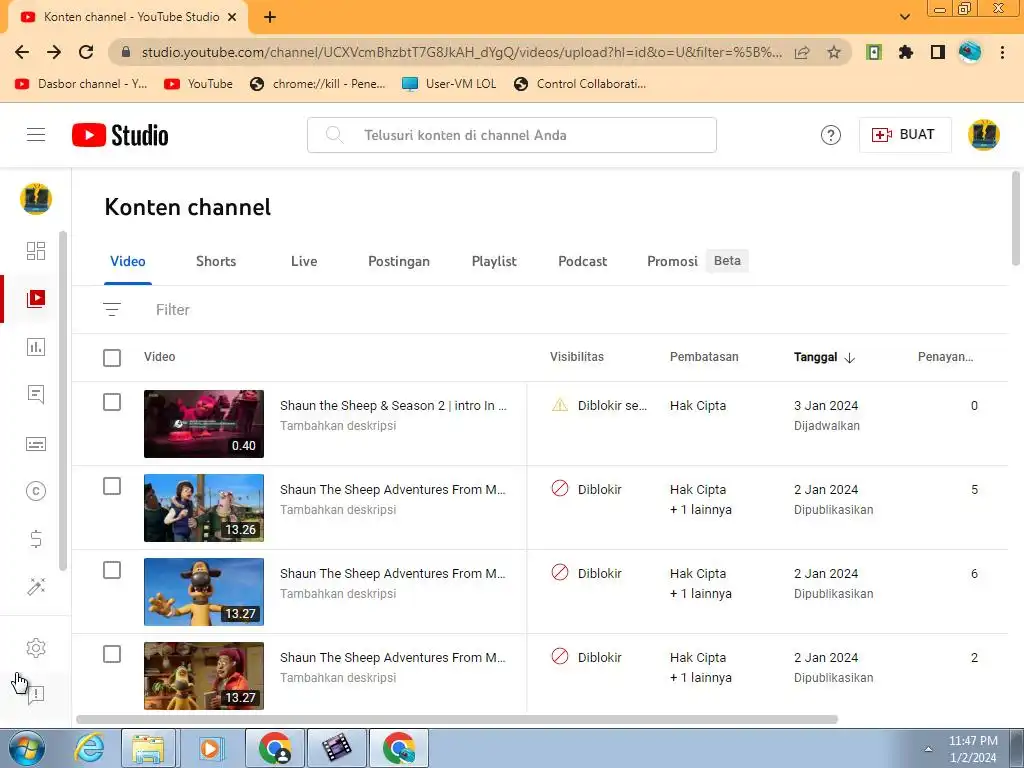This screenshot has height=768, width=1024.
Task: Open Dashboard icon in sidebar
Action: 36,251
